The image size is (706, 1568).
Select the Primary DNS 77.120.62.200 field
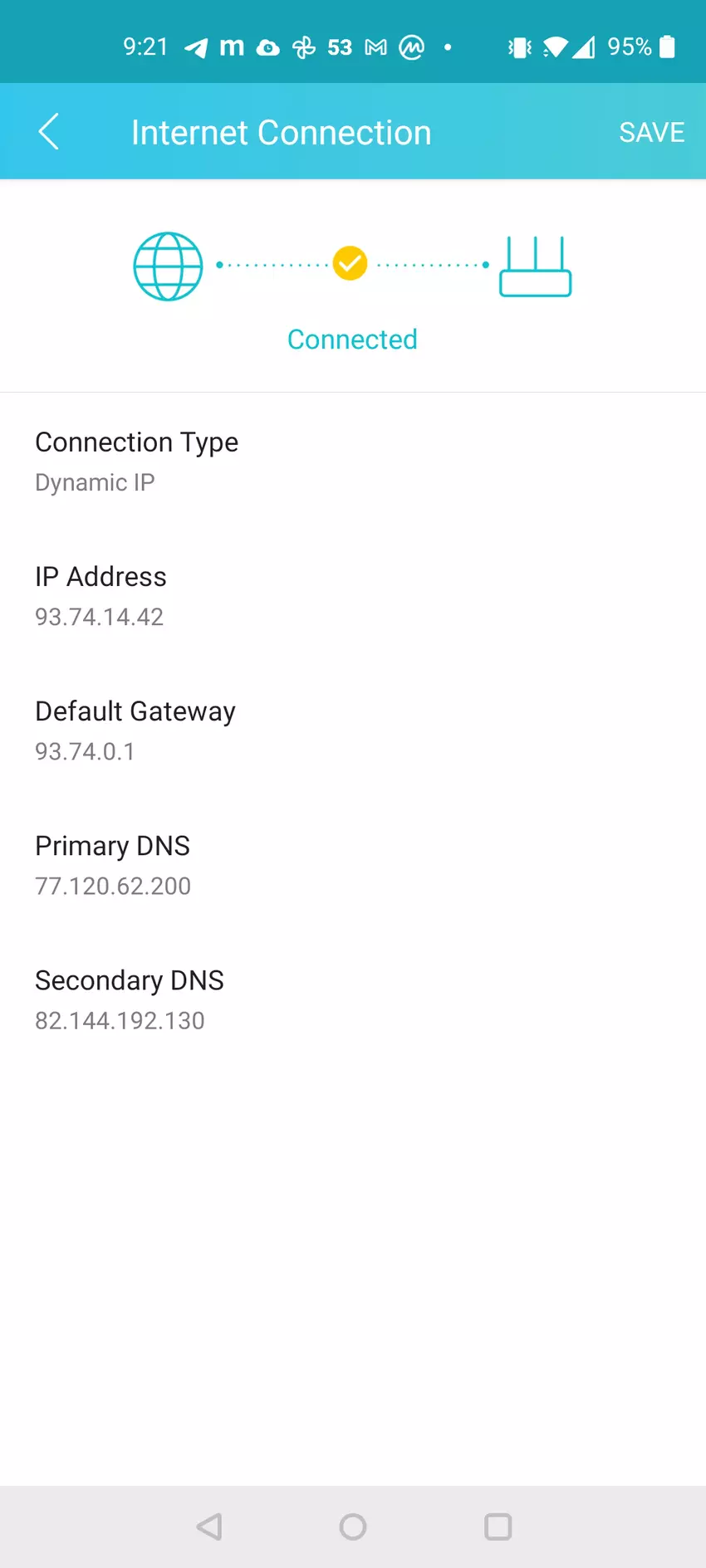(x=113, y=886)
